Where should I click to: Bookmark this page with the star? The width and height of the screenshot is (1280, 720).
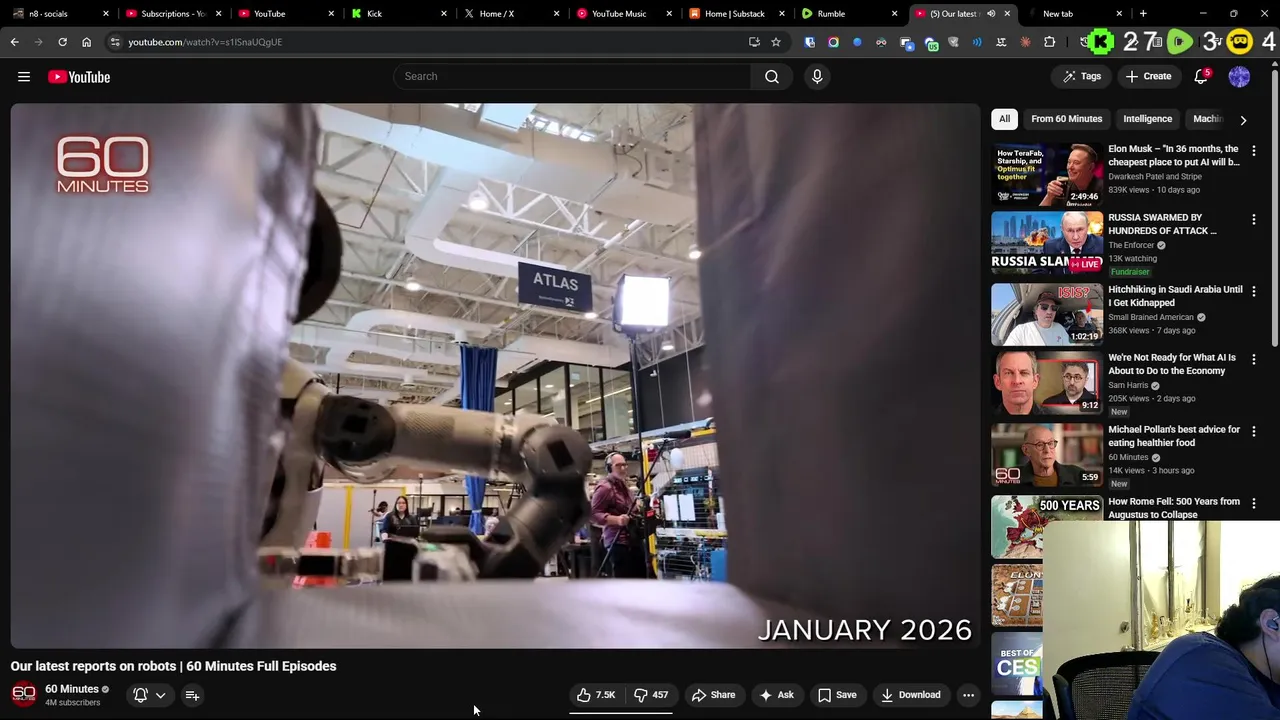775,42
